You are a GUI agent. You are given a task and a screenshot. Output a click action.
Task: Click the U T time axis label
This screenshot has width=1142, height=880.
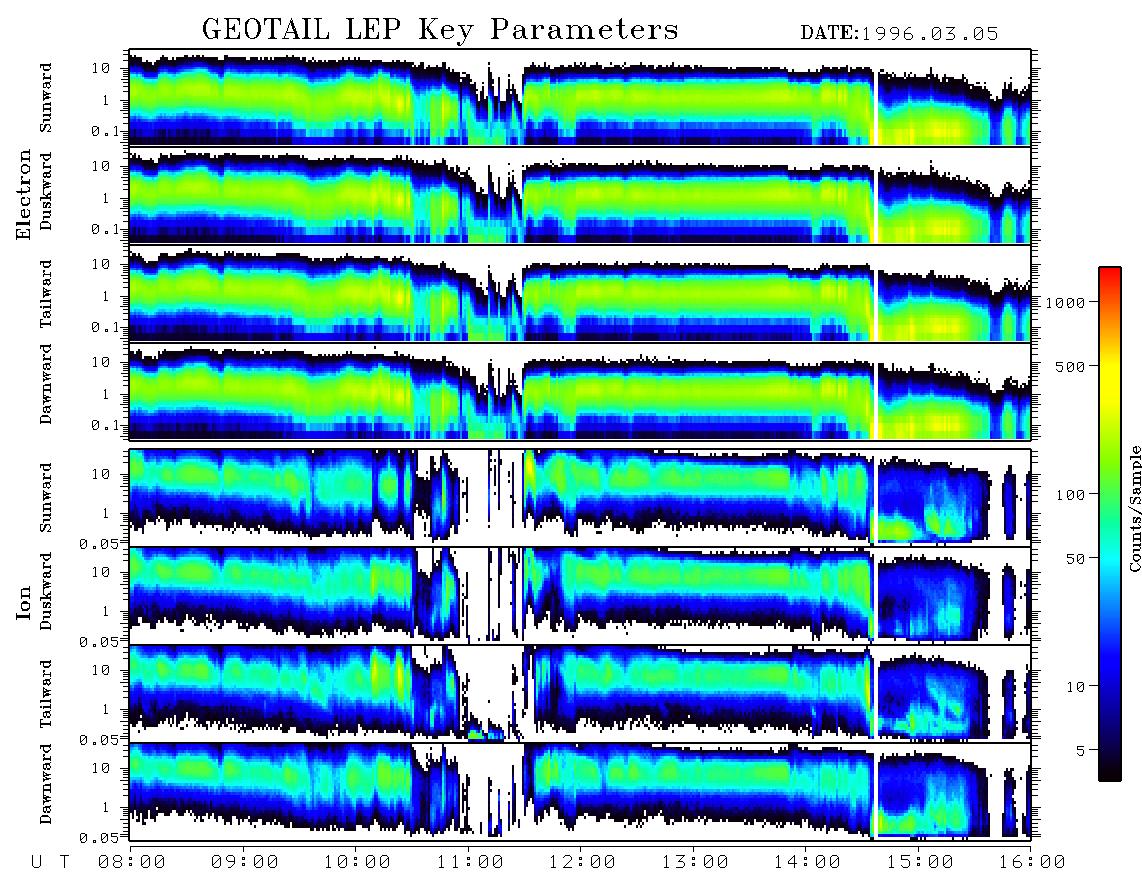click(x=50, y=862)
